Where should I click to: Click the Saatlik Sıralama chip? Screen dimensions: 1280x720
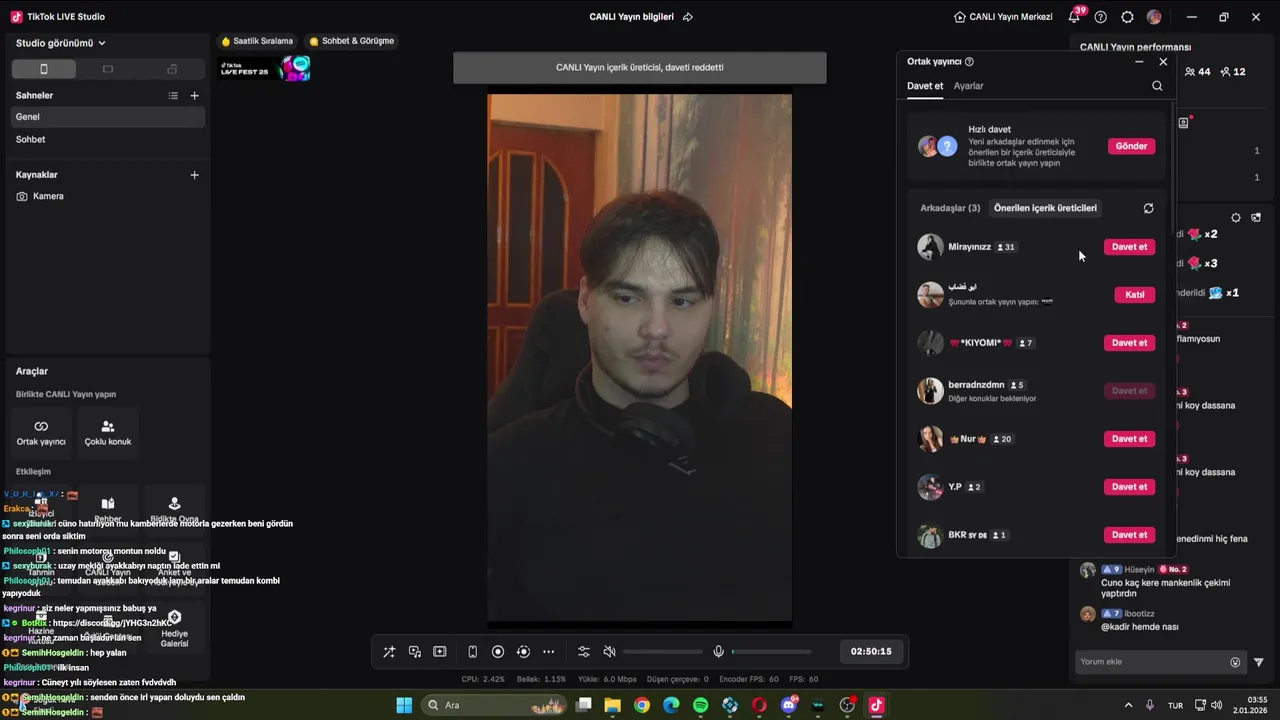(x=257, y=41)
